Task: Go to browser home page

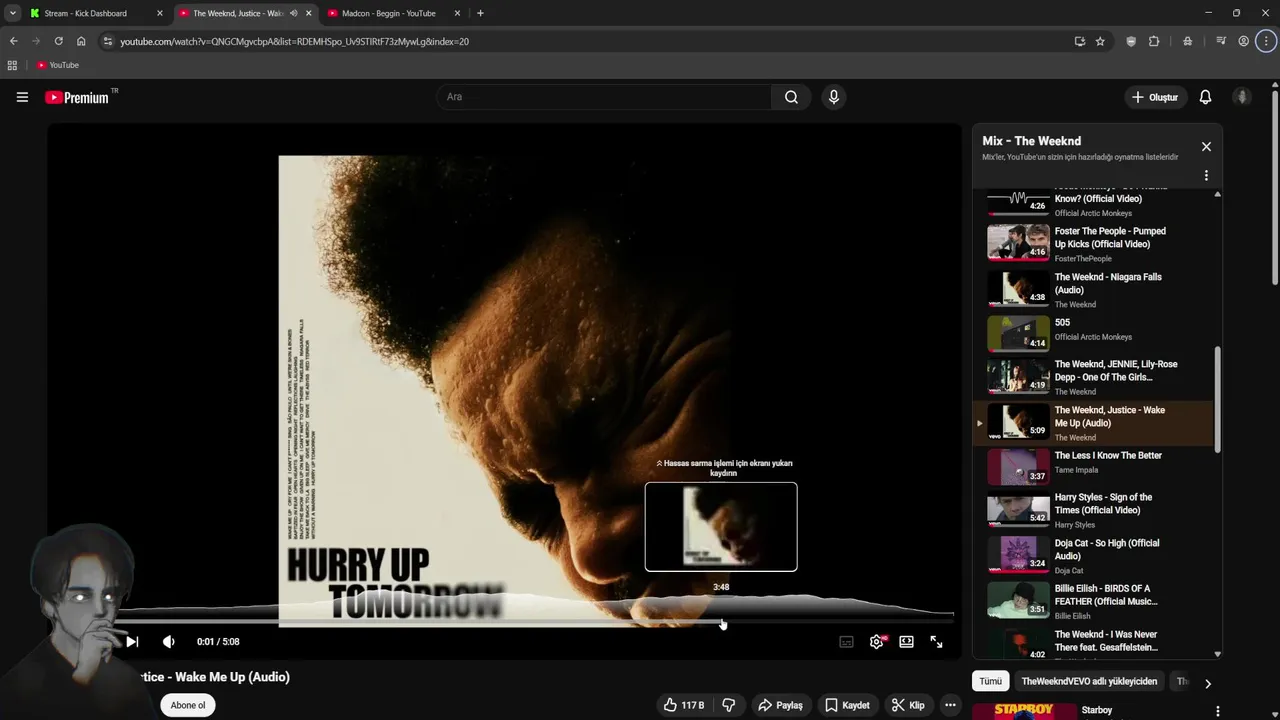Action: (x=81, y=41)
